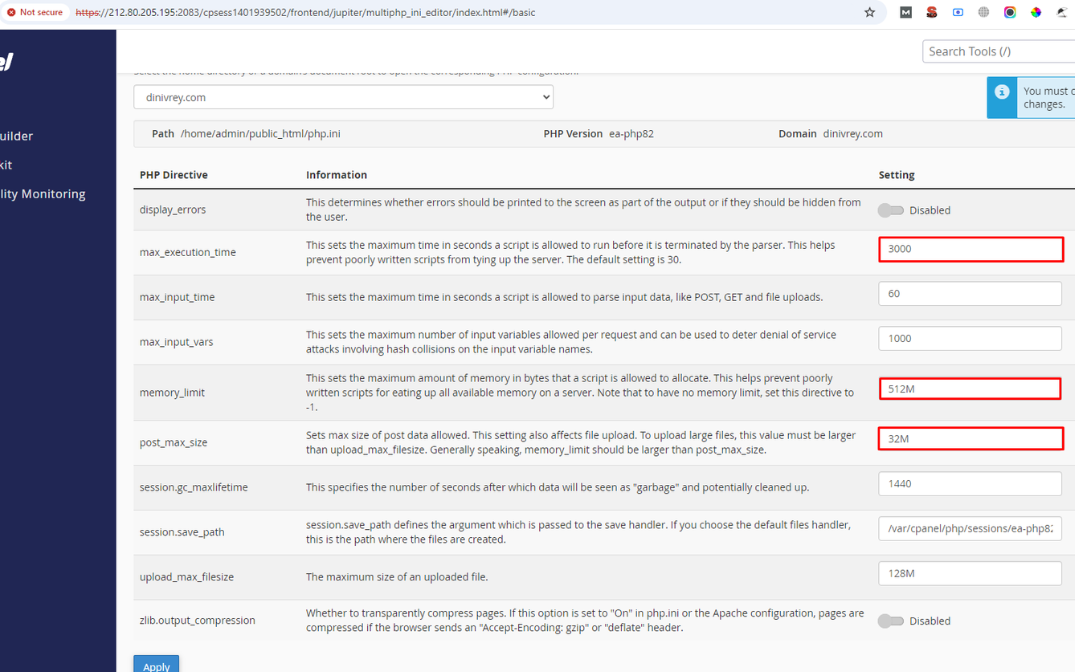The height and width of the screenshot is (672, 1075).
Task: Click the Not secure site warning badge
Action: coord(35,13)
